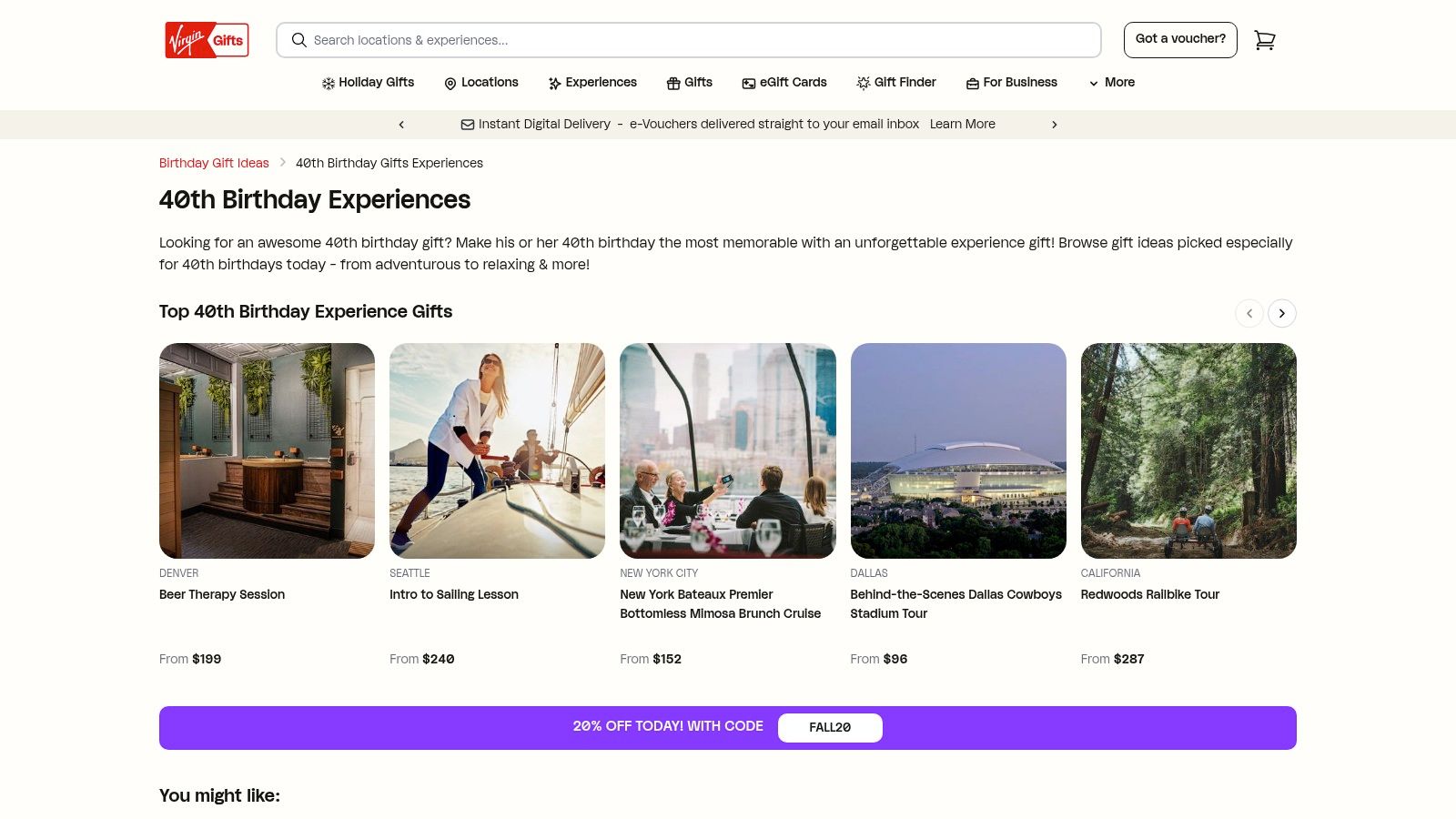Click the Holiday Gifts snowflake icon
This screenshot has height=819, width=1456.
tap(329, 84)
